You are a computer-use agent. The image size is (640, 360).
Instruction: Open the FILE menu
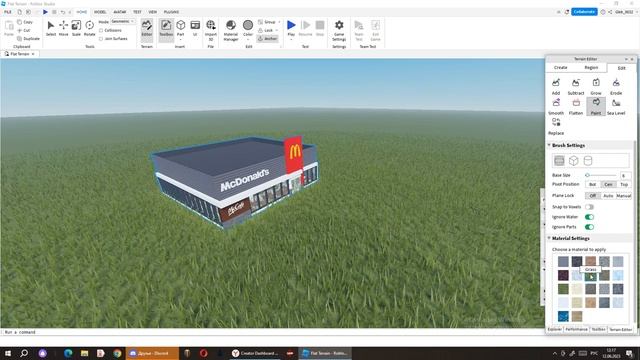pos(8,12)
